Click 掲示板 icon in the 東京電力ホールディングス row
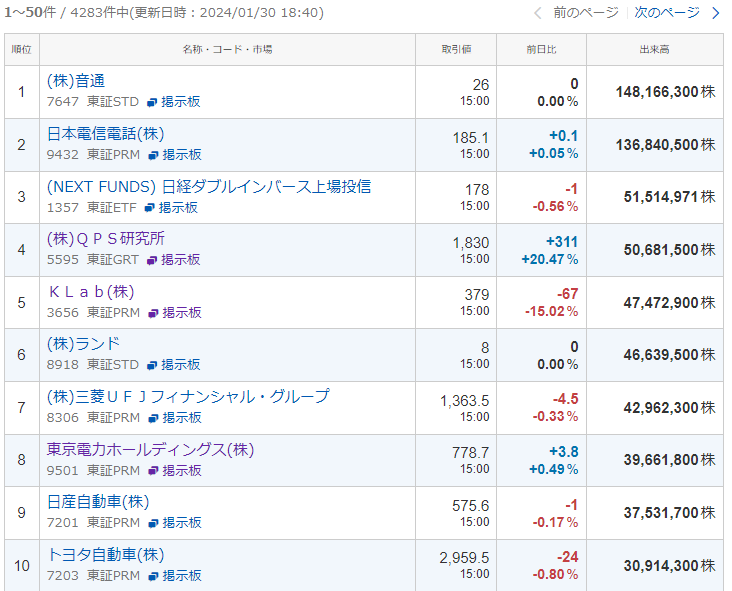The width and height of the screenshot is (732, 591). coord(153,470)
